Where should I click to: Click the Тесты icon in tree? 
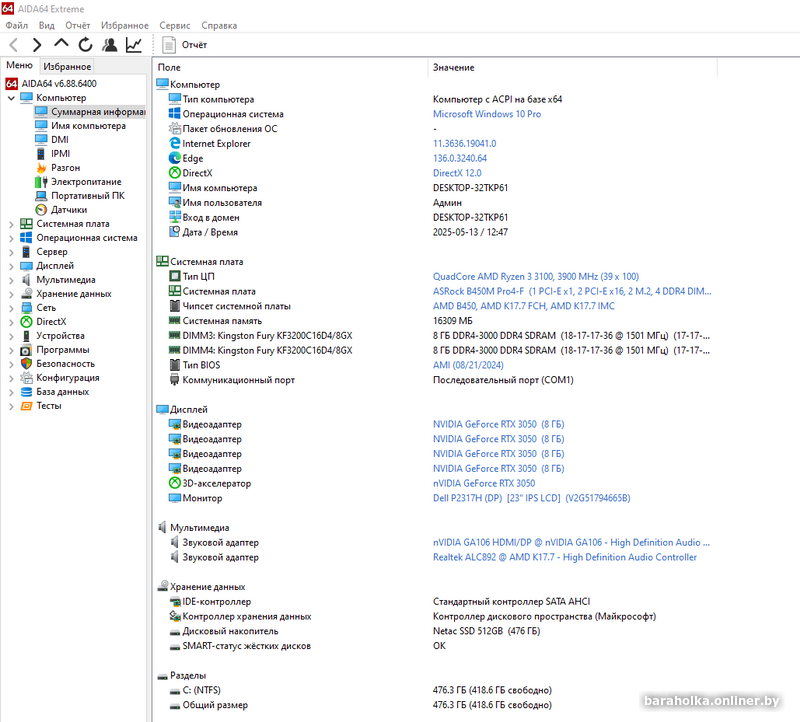pyautogui.click(x=26, y=406)
